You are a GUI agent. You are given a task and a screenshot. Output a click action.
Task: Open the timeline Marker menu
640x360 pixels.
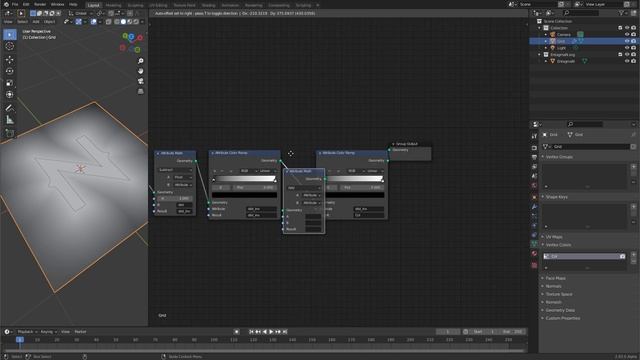[x=80, y=332]
